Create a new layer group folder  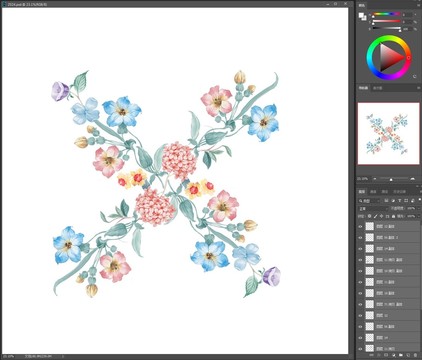[401, 356]
